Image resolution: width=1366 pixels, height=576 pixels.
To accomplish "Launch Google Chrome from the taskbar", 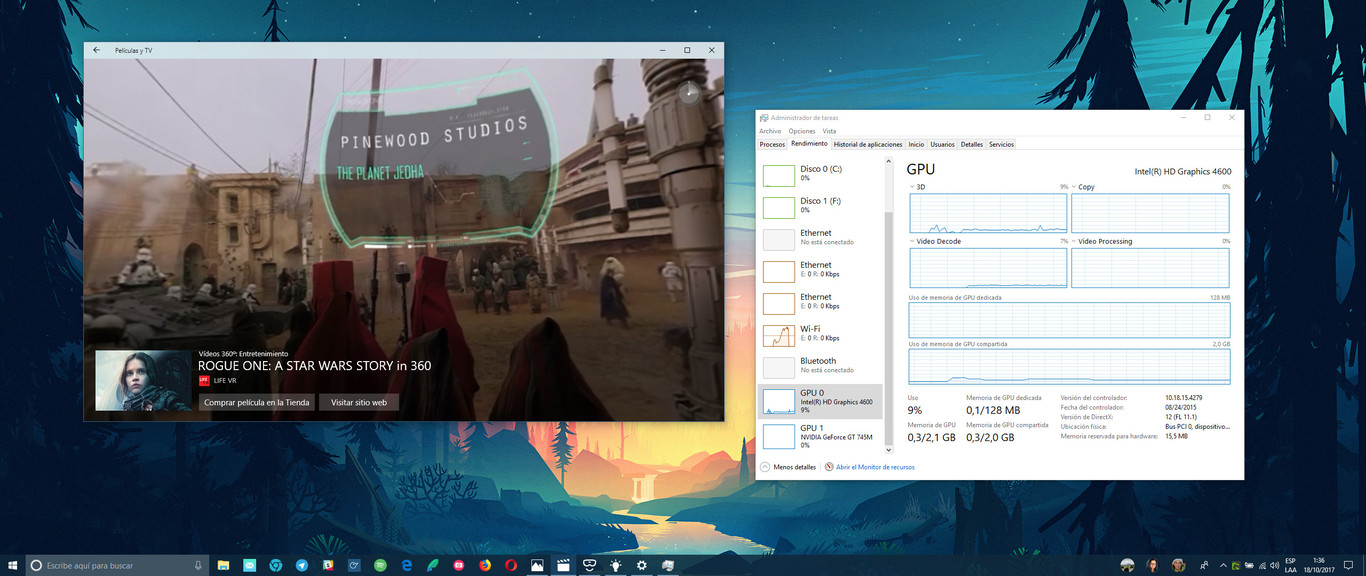I will click(276, 565).
